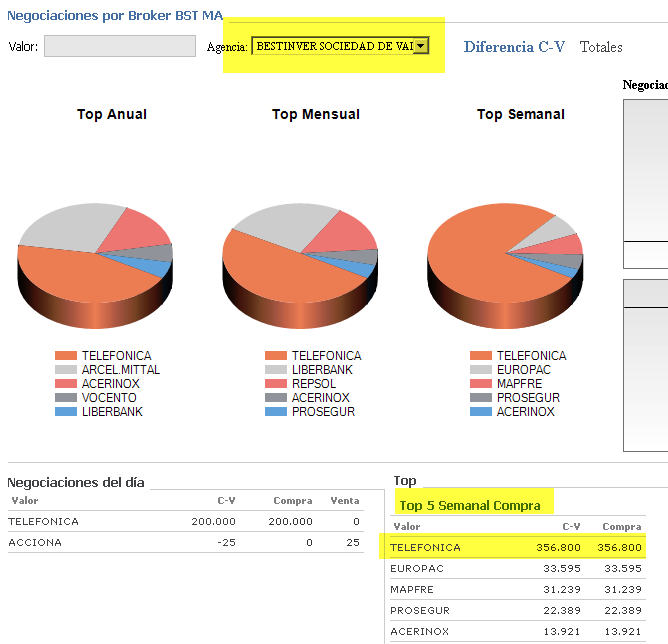The height and width of the screenshot is (644, 668).
Task: Click grey EUROPAC legend swatch in Top Semanal
Action: (481, 370)
